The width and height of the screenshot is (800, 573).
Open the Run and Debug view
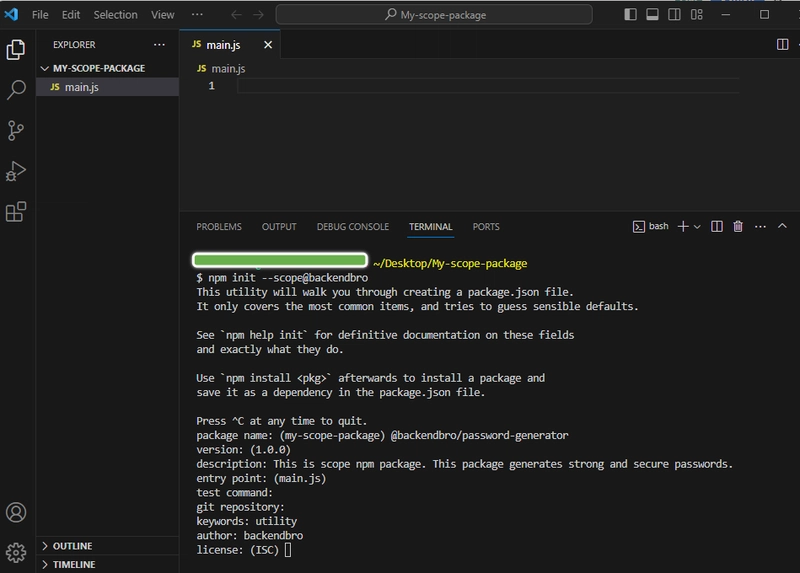pyautogui.click(x=16, y=171)
